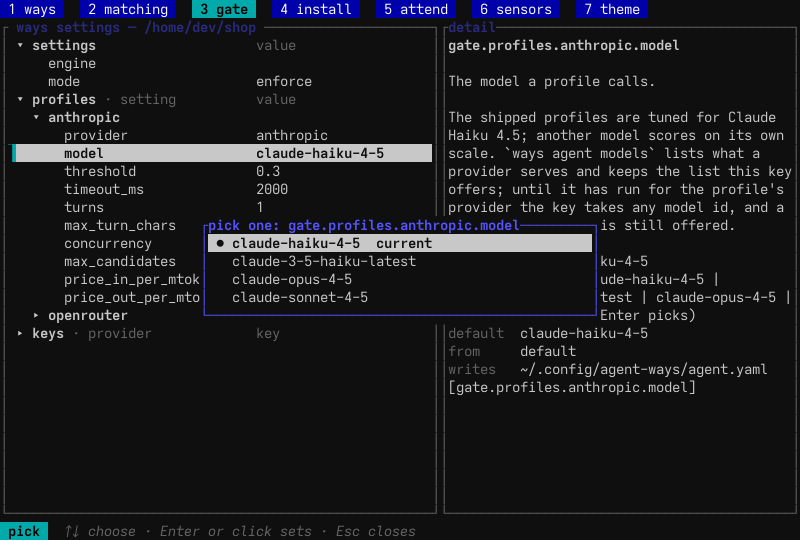Click the turns value 1

260,207
